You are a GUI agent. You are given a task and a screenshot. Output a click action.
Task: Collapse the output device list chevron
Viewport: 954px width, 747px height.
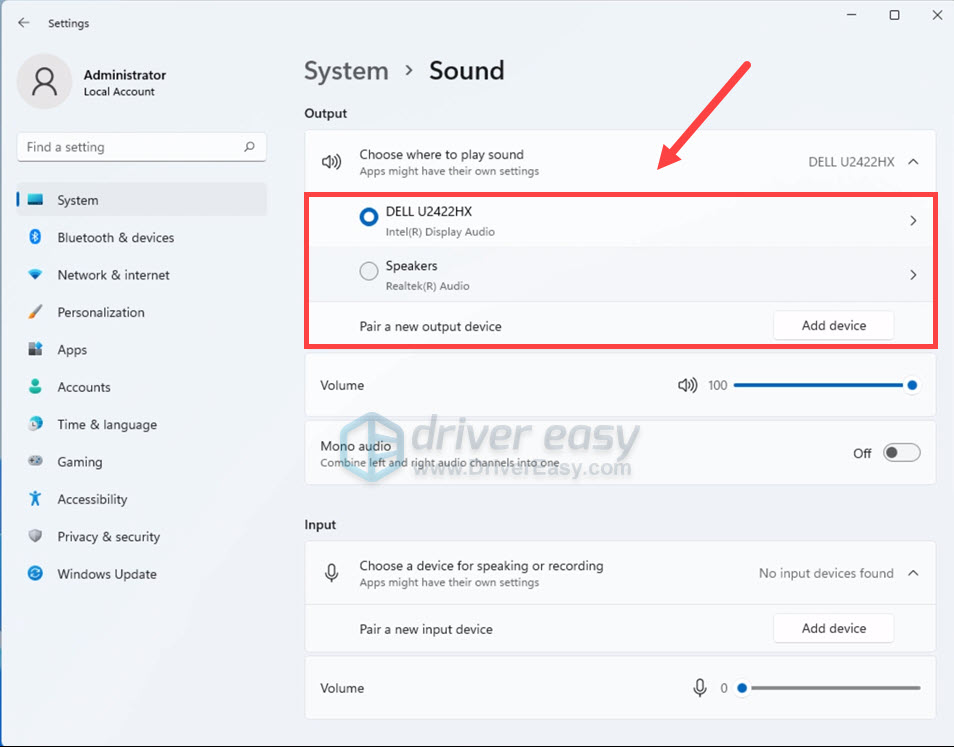[x=913, y=162]
